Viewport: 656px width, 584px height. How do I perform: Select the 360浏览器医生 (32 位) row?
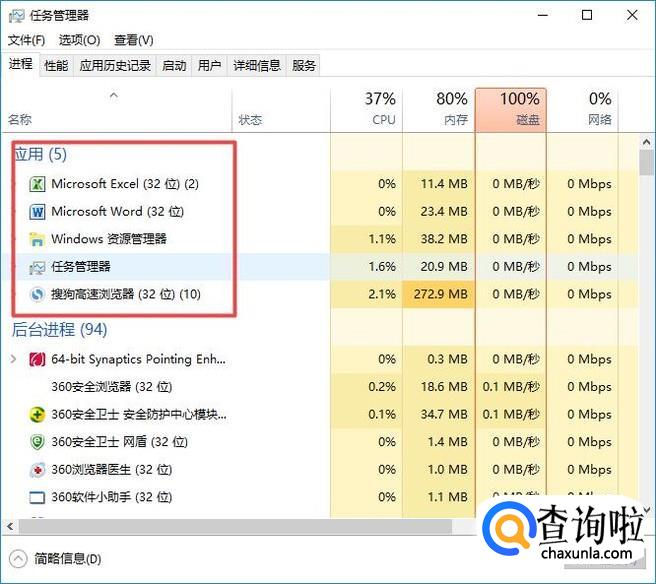point(320,470)
